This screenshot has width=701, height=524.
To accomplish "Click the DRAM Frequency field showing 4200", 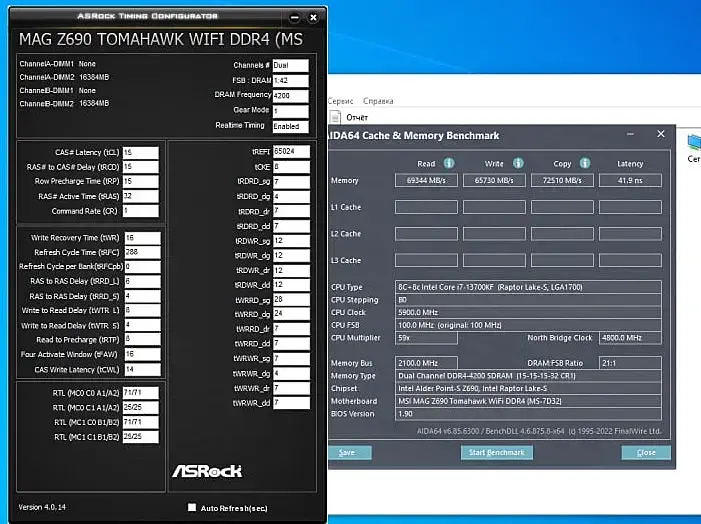I will [x=290, y=96].
